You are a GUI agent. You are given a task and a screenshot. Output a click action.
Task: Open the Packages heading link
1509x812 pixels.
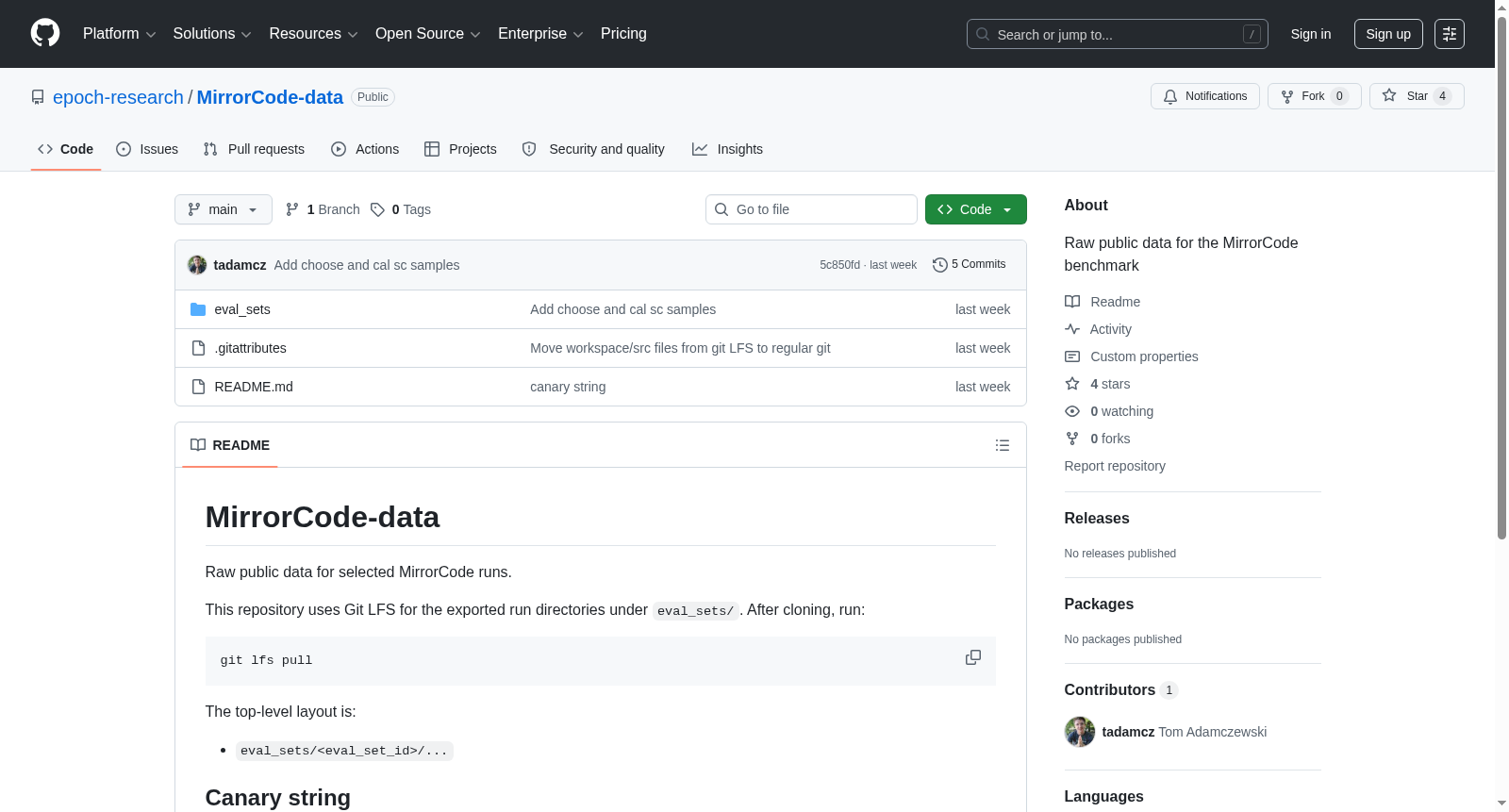point(1099,605)
